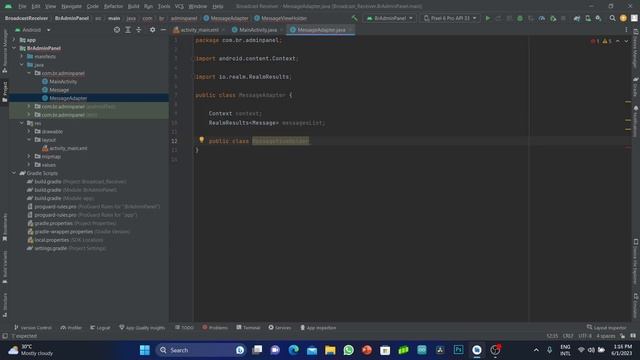The height and width of the screenshot is (360, 640).
Task: Collapse the res folder
Action: pos(22,123)
